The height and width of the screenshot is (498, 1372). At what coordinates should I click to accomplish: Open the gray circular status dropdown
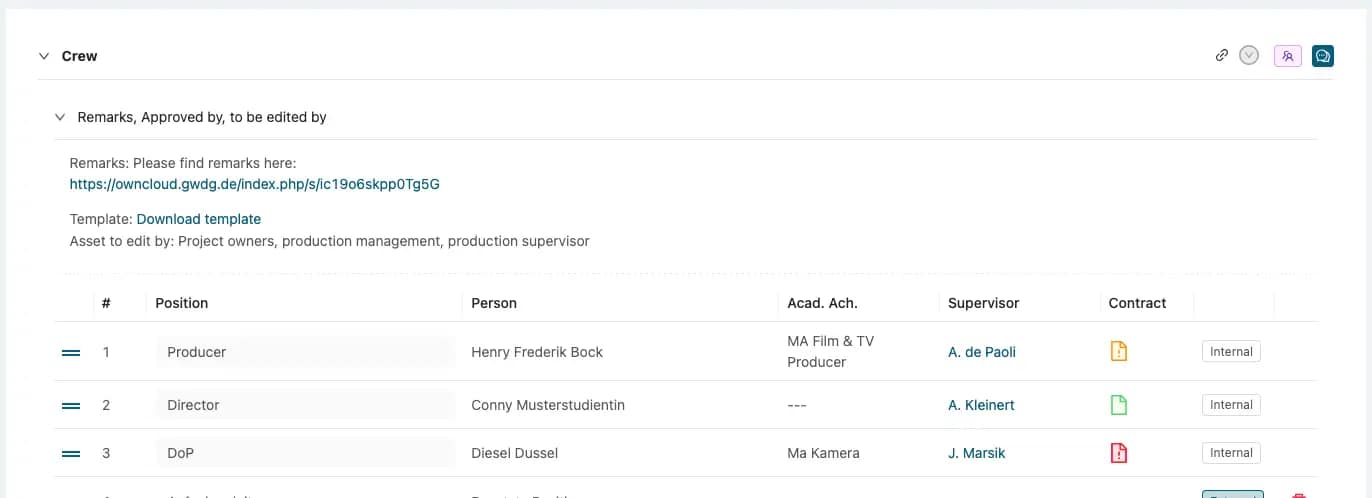[x=1249, y=56]
